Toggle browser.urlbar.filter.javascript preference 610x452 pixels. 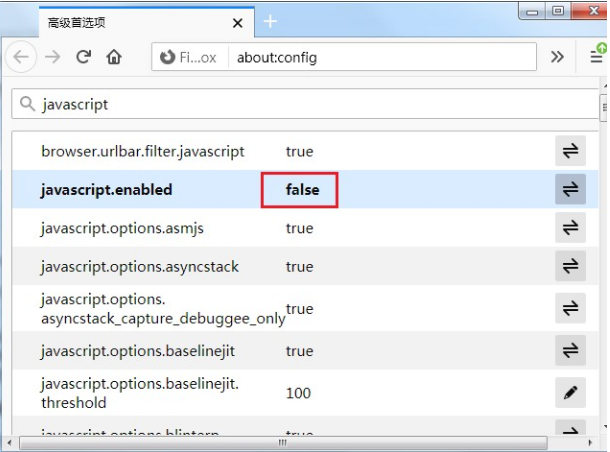[570, 151]
